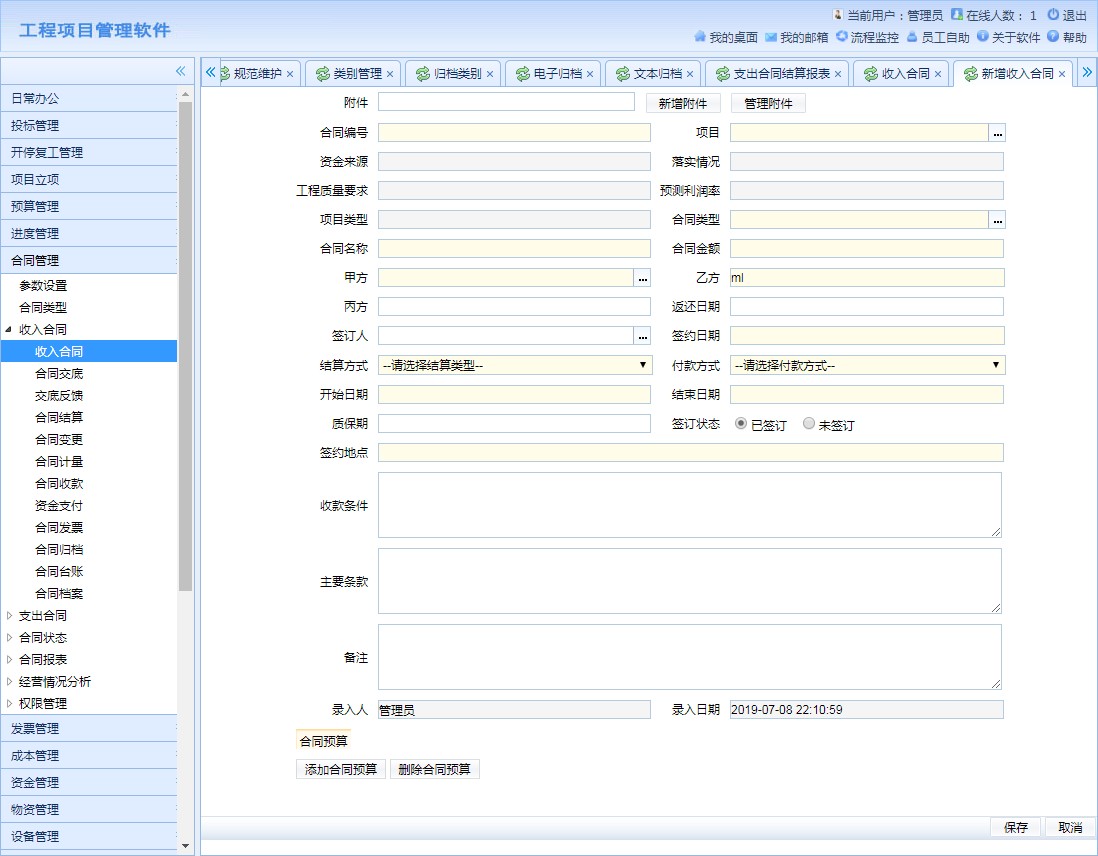This screenshot has width=1098, height=856.
Task: Open project picker with 项目 ellipsis button
Action: tap(997, 132)
